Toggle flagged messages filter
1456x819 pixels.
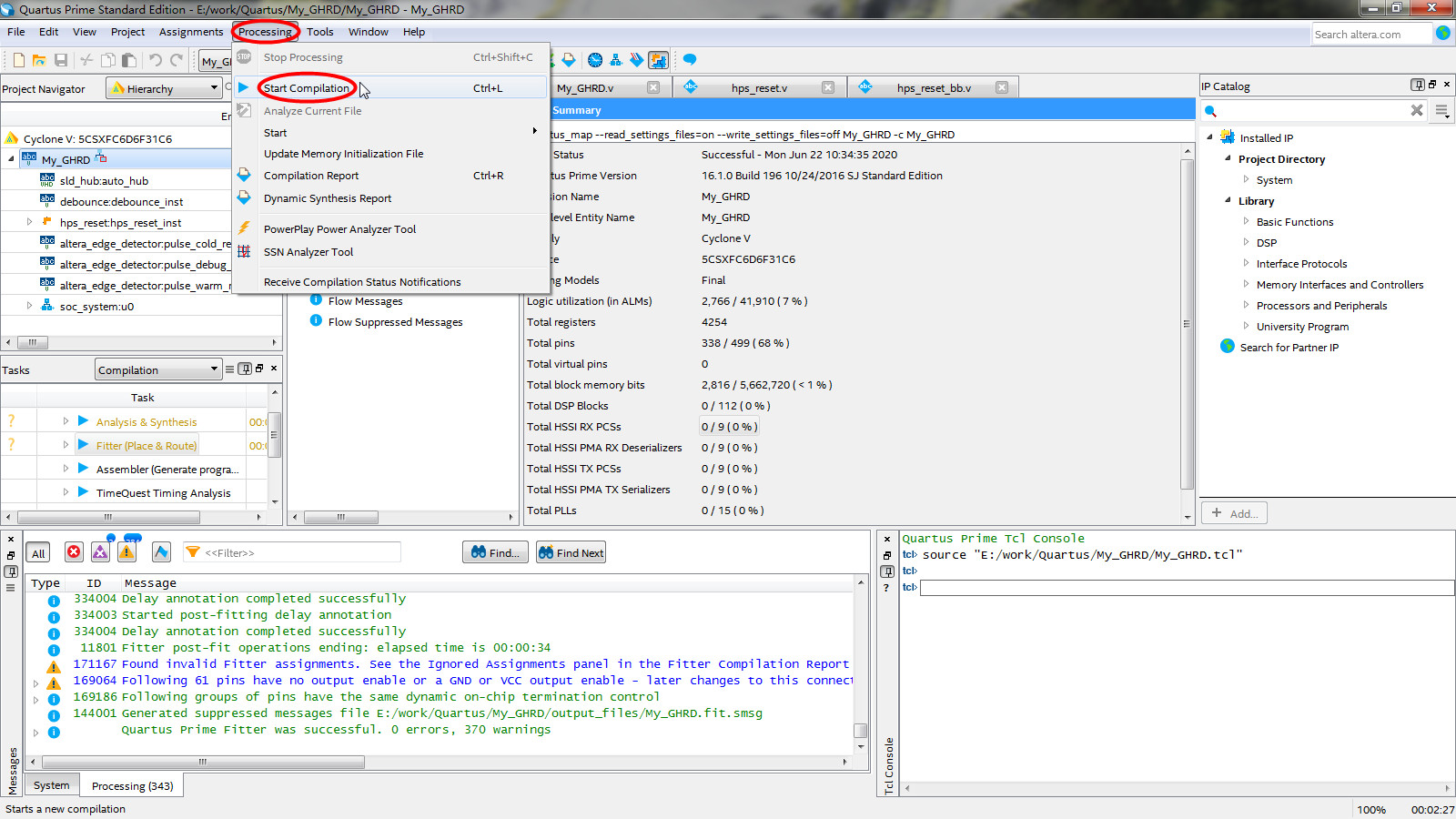click(x=161, y=552)
